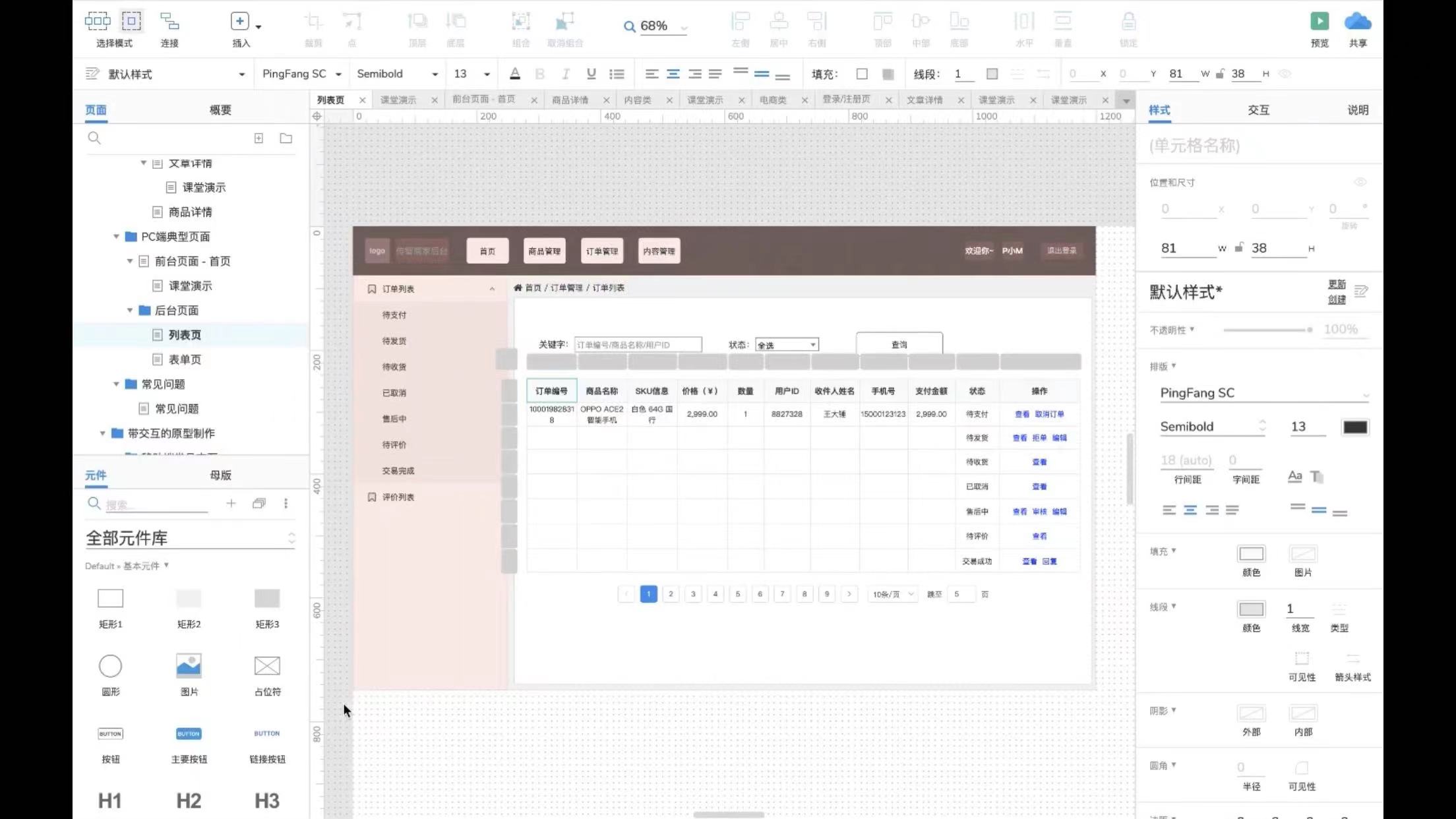This screenshot has height=819, width=1456.
Task: Toggle visibility eye icon in position section
Action: (1359, 182)
